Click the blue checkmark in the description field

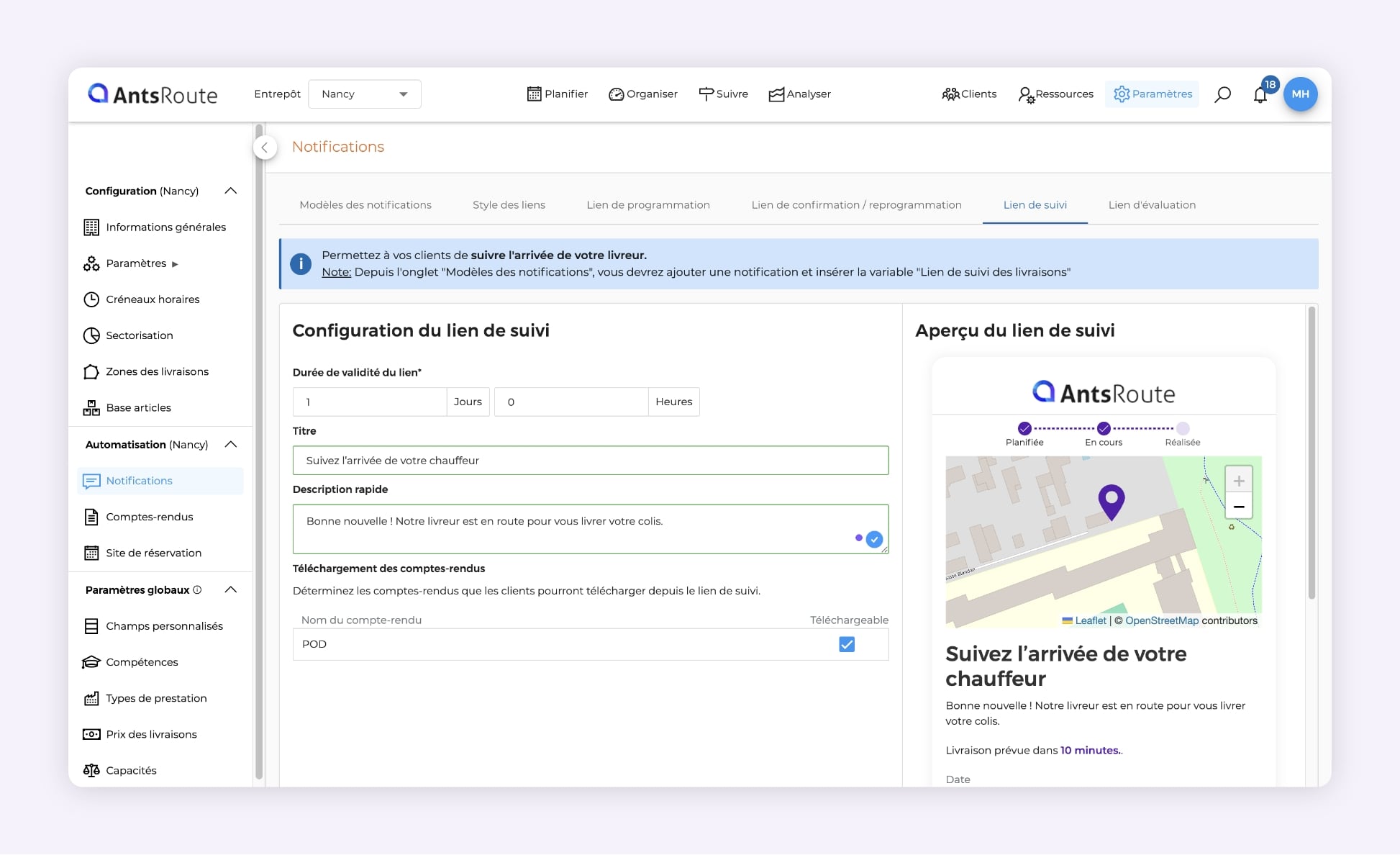(x=874, y=538)
